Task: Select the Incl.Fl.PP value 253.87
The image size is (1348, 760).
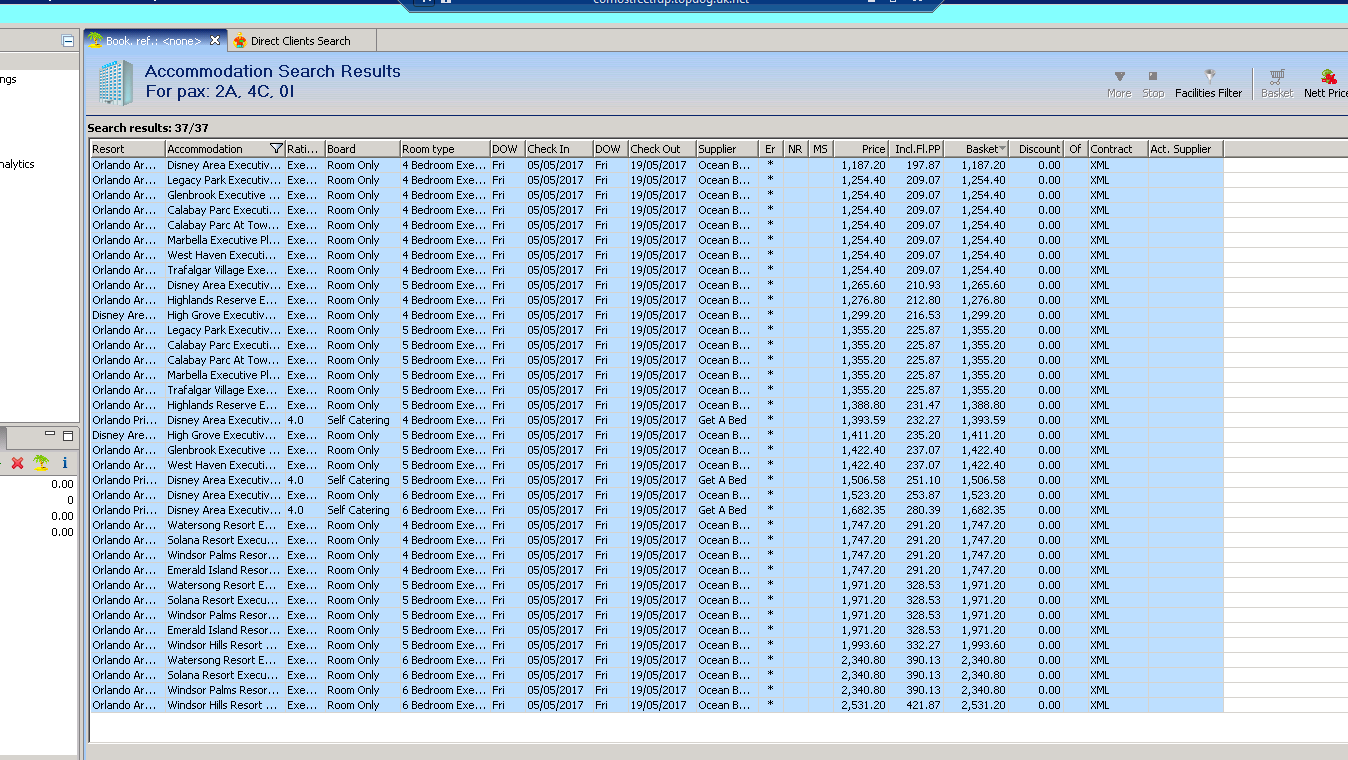Action: tap(923, 495)
